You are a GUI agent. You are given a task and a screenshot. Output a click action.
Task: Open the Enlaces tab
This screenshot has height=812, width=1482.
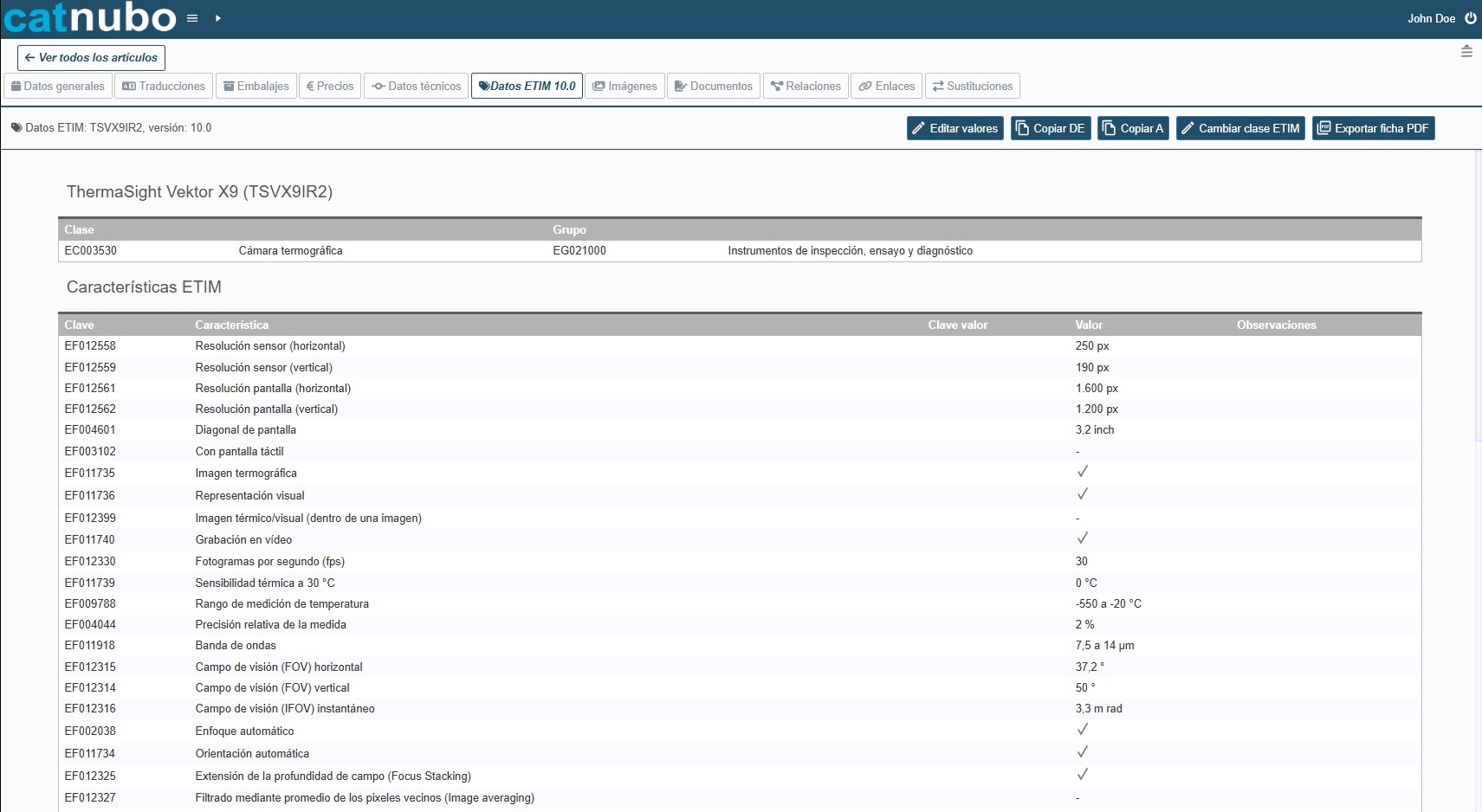point(886,87)
